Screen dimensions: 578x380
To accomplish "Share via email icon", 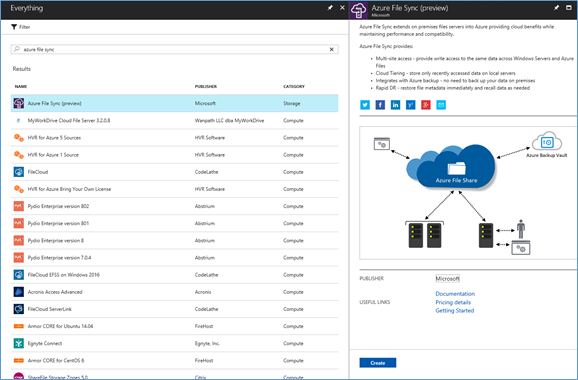I will click(441, 105).
